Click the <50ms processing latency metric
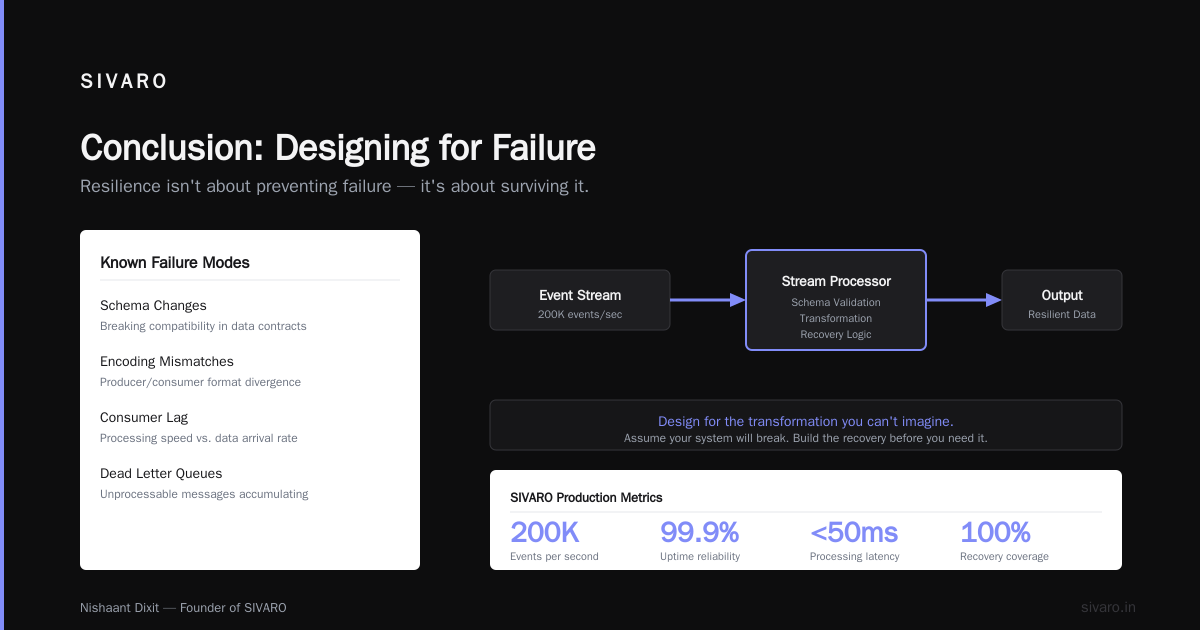This screenshot has width=1200, height=630. coord(855,541)
